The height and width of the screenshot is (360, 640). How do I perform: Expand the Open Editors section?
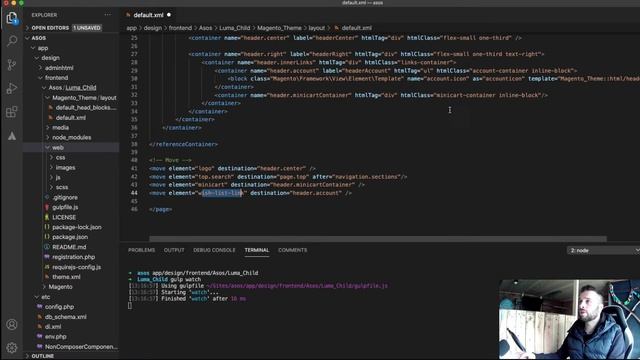point(27,28)
